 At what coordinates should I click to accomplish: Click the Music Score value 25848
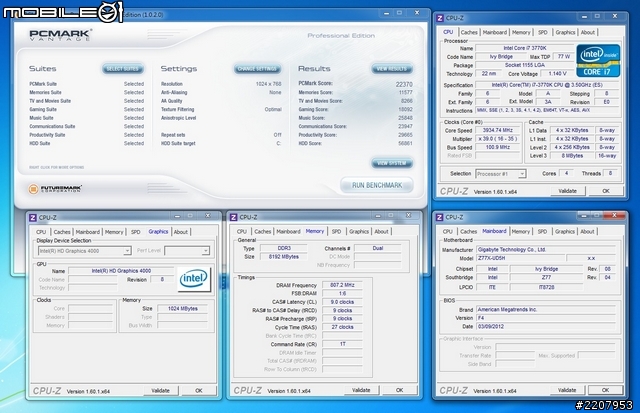[x=405, y=118]
